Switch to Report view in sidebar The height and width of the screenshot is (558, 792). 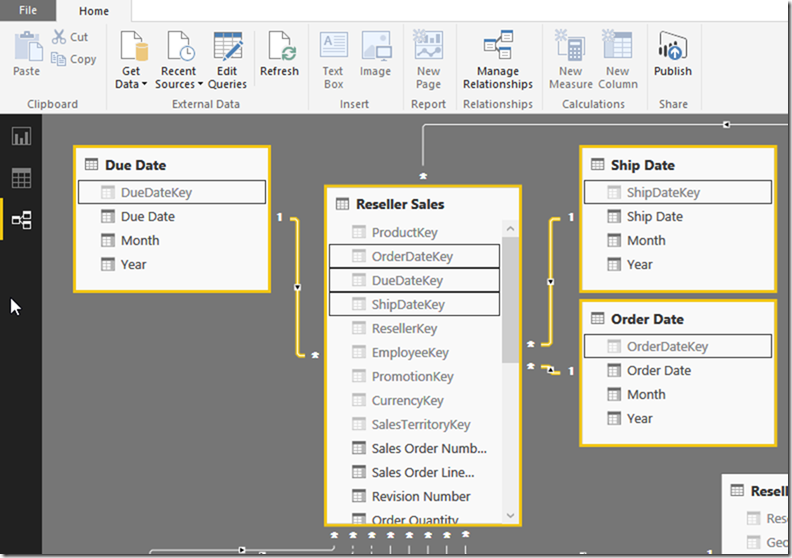[21, 136]
